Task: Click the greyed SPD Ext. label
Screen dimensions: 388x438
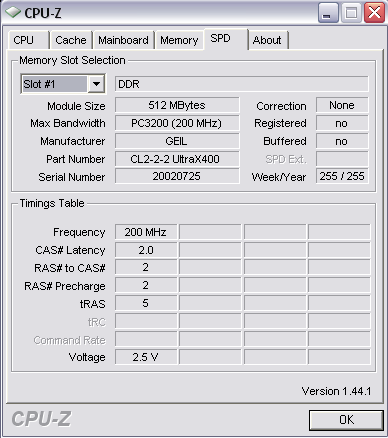Action: 286,159
